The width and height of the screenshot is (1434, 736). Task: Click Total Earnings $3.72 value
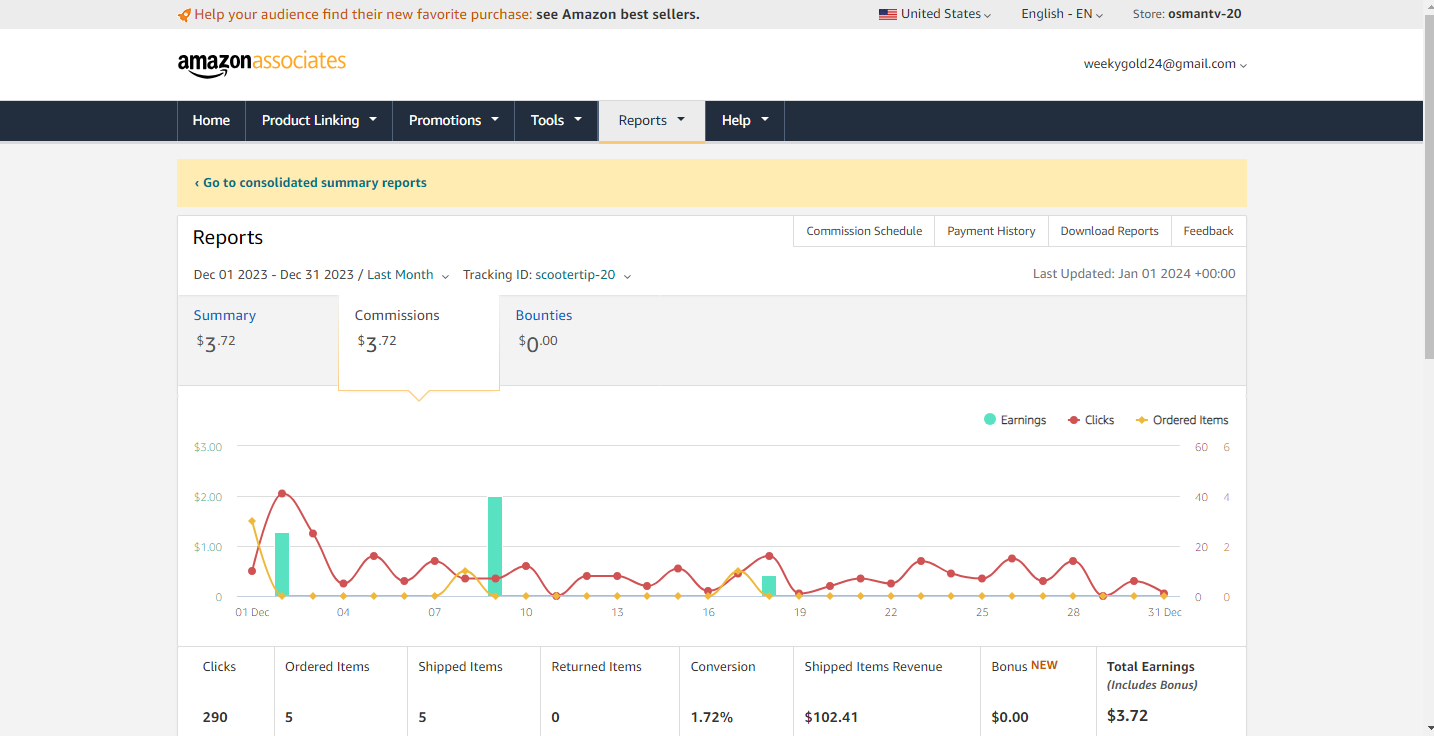click(x=1128, y=716)
